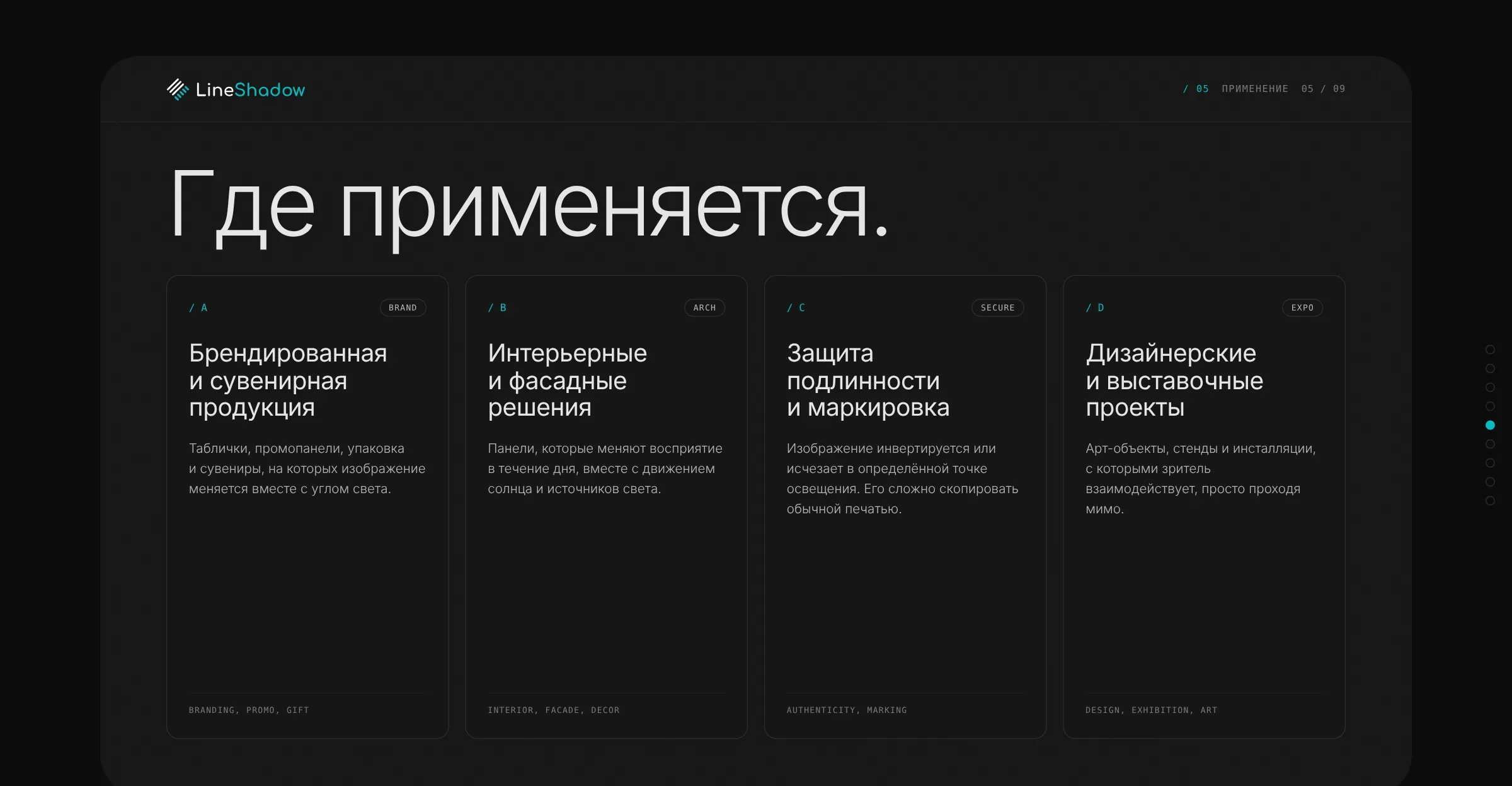Go to the ninth slide navigation dot
Screen dimensions: 1512x786
point(1490,501)
